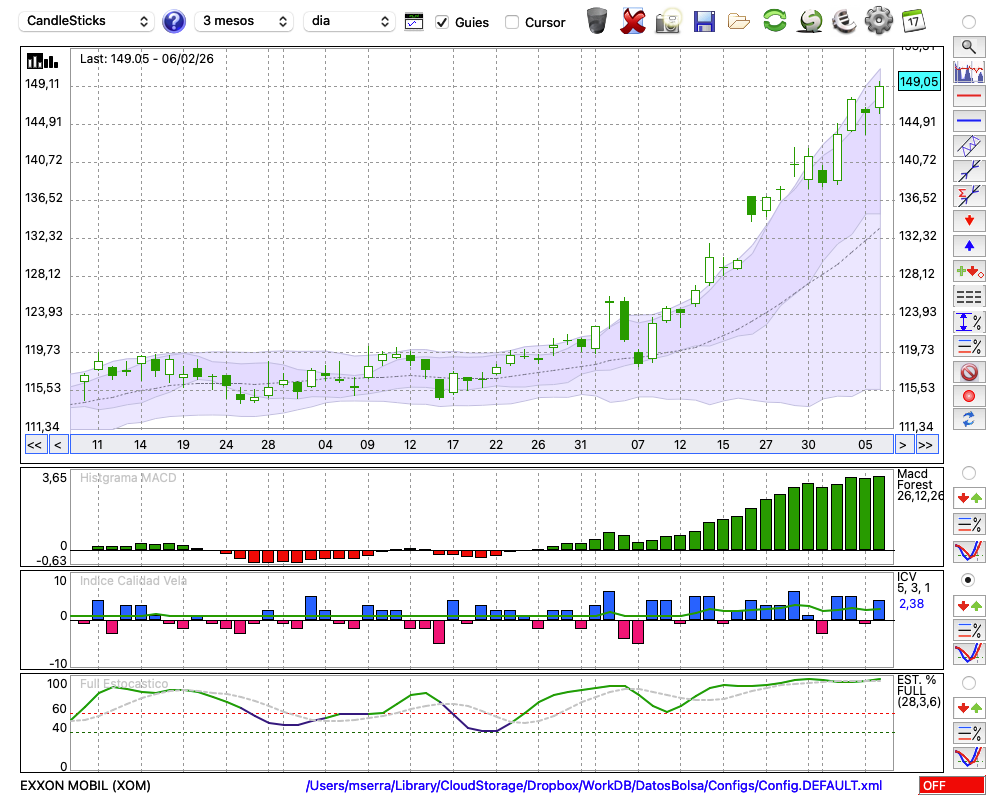Click the blue question mark help icon
This screenshot has width=1000, height=800.
click(x=174, y=21)
